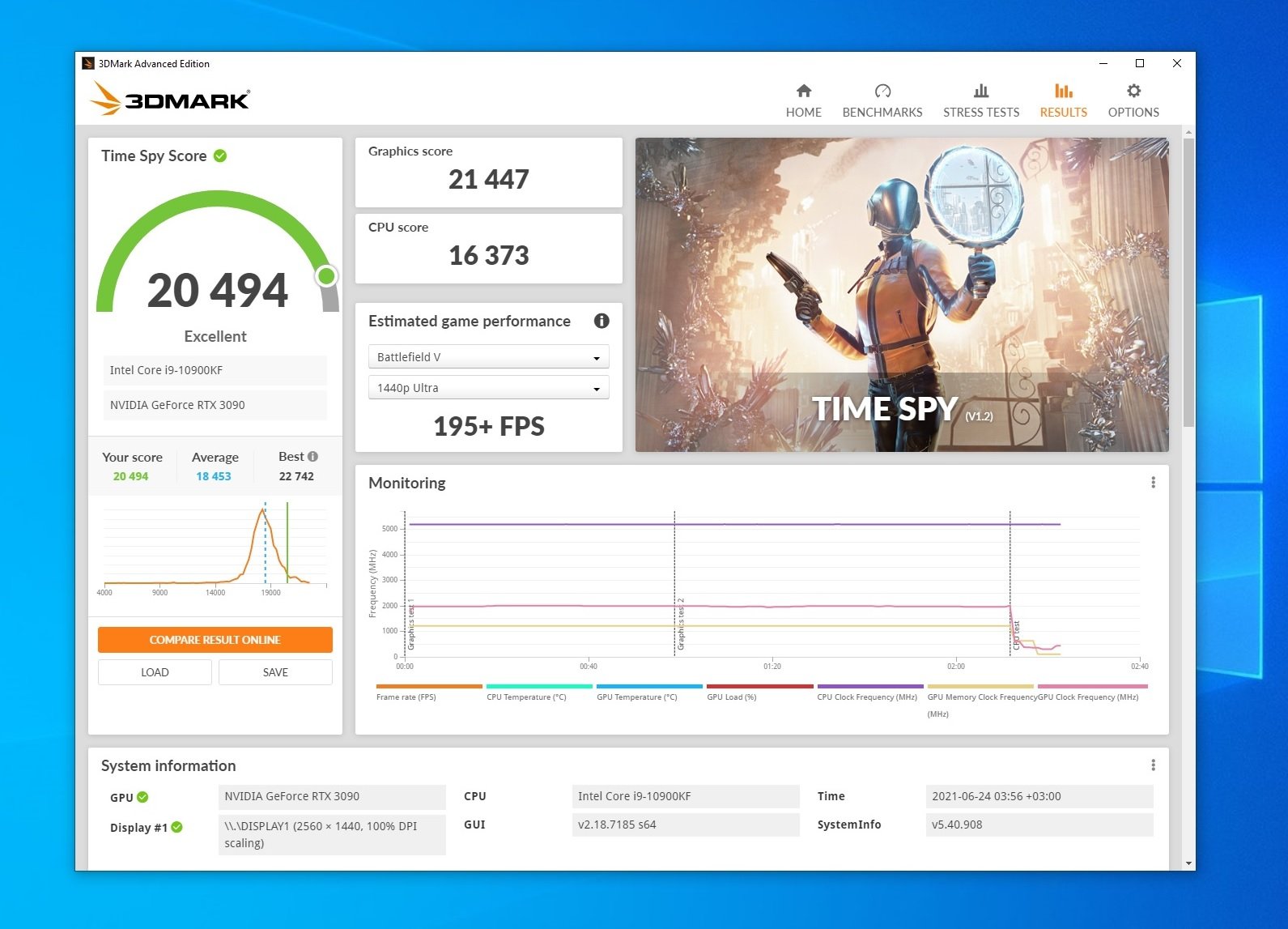Toggle CPU Clock Frequency legend entry
Screen dimensions: 1288x929
869,692
